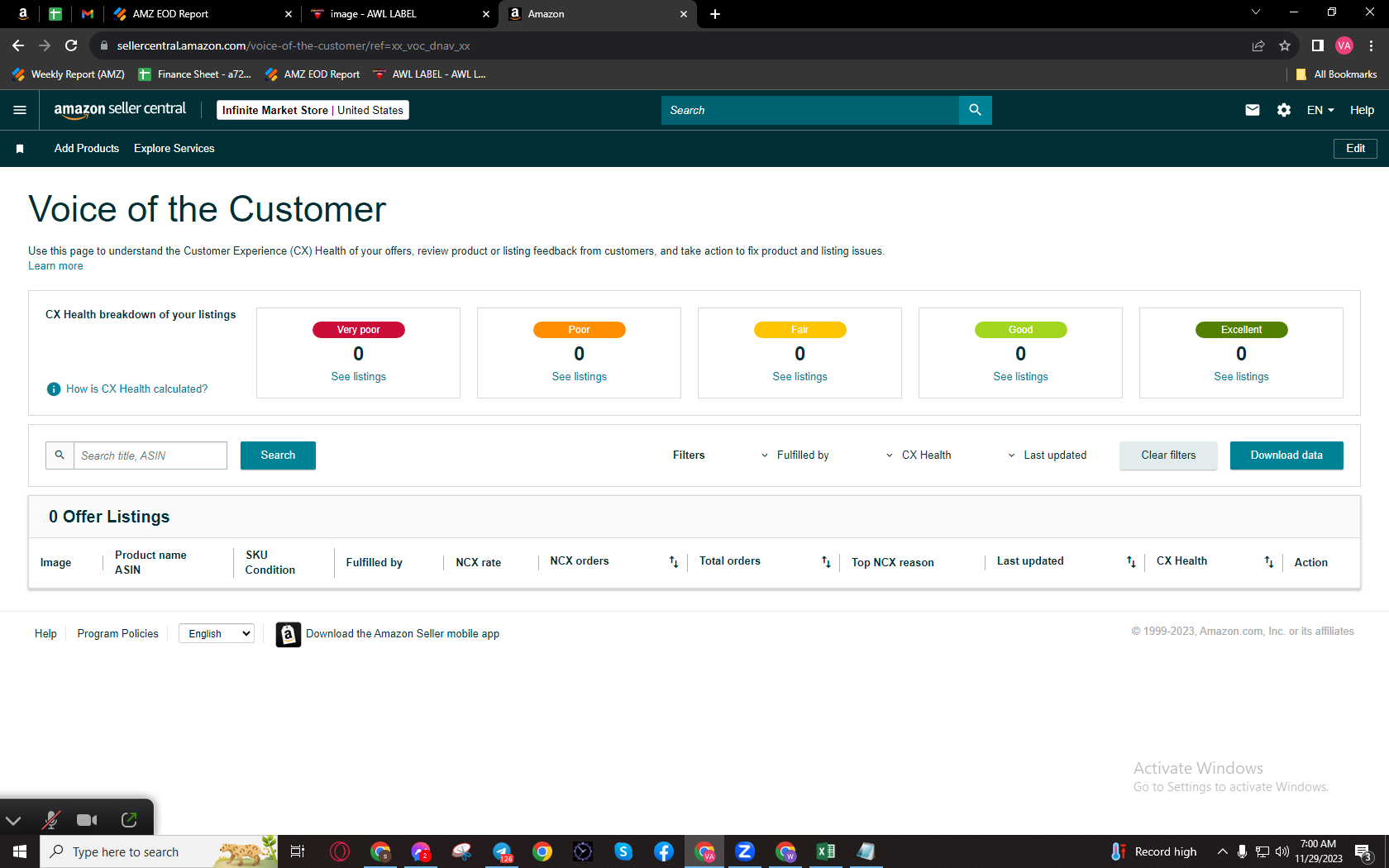The width and height of the screenshot is (1389, 868).
Task: Open Facebook from the taskbar
Action: 664,851
